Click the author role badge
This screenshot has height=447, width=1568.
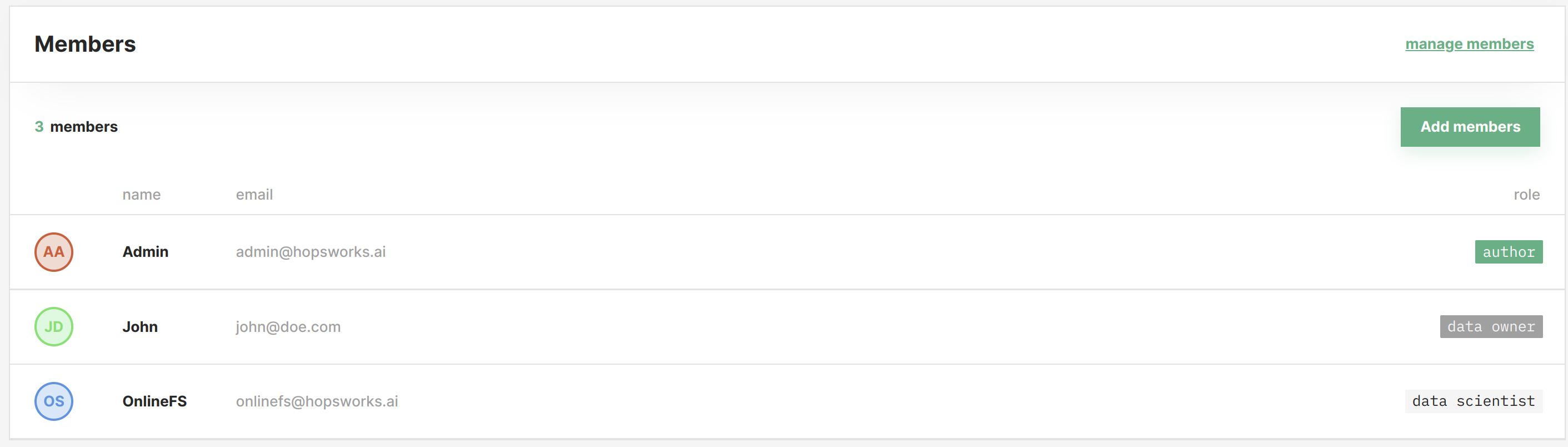1509,252
